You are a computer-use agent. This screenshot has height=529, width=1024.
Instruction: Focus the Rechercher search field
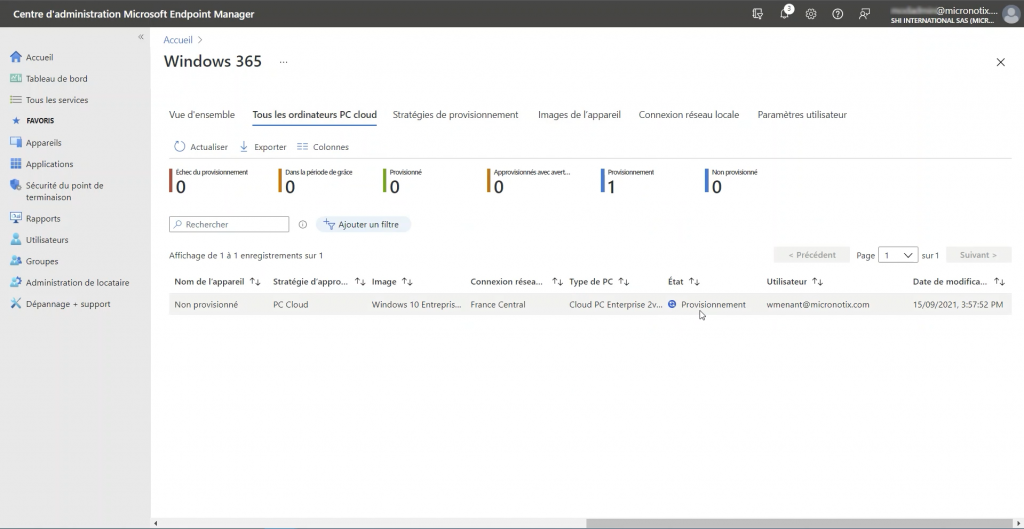pos(229,225)
